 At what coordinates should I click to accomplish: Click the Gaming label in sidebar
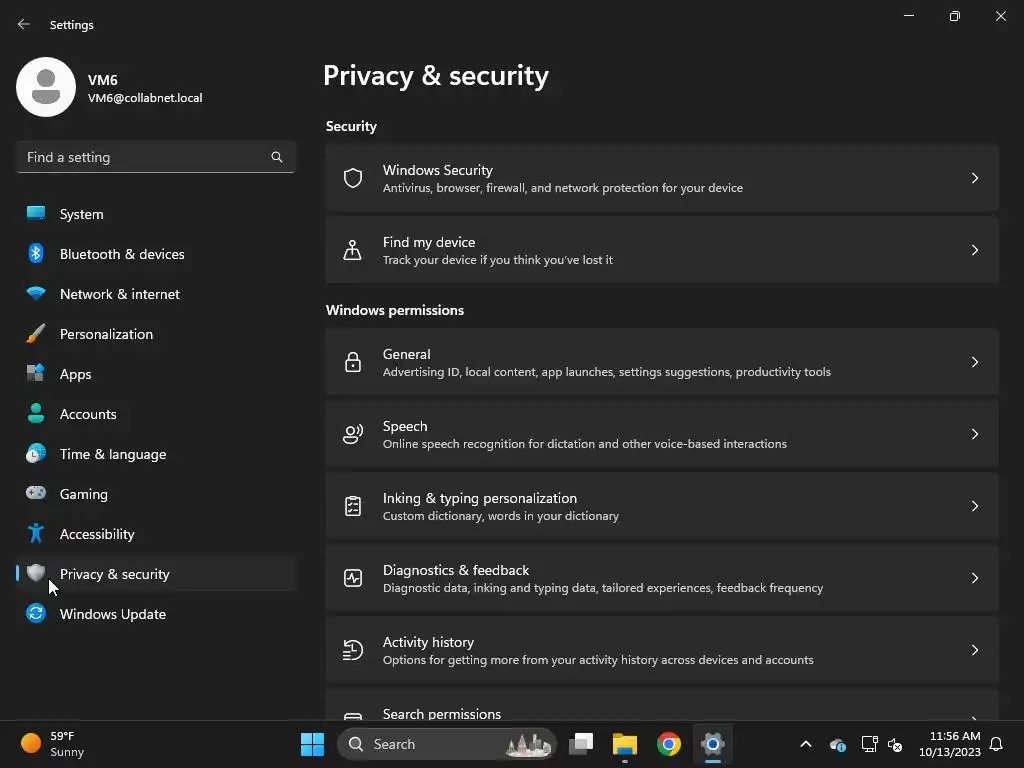point(84,494)
